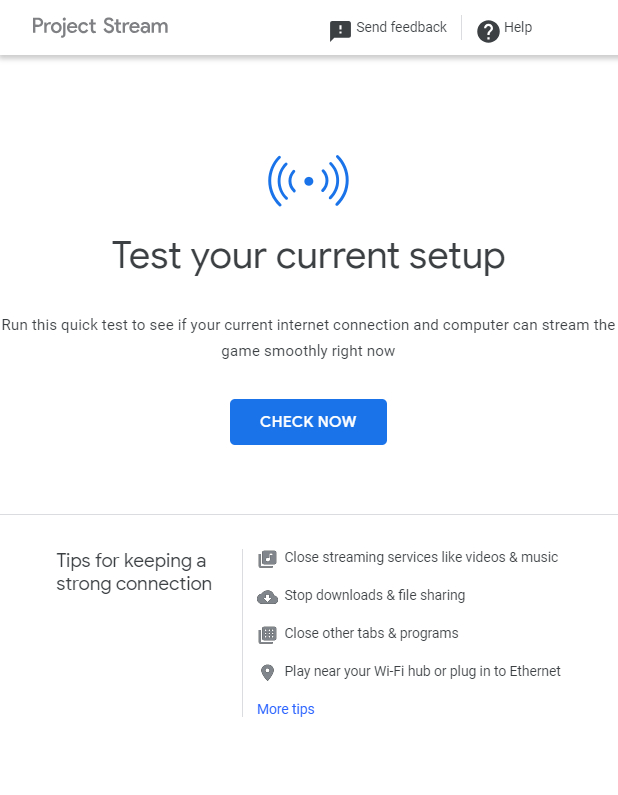The width and height of the screenshot is (618, 795).
Task: Click the "Test your current setup" heading
Action: point(308,256)
